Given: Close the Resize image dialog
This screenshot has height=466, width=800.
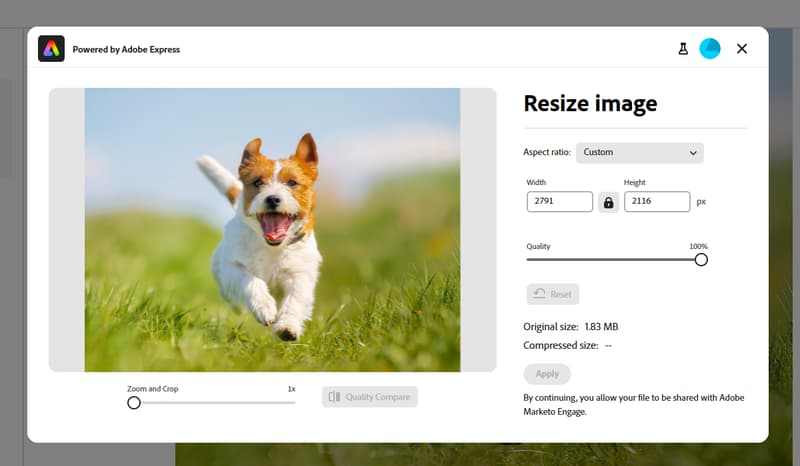Looking at the screenshot, I should (x=742, y=48).
